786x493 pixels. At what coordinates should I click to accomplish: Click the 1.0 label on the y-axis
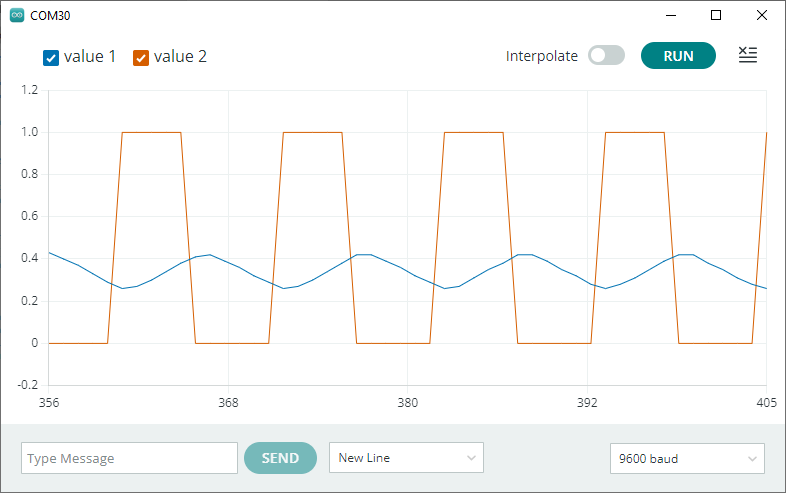click(x=28, y=132)
